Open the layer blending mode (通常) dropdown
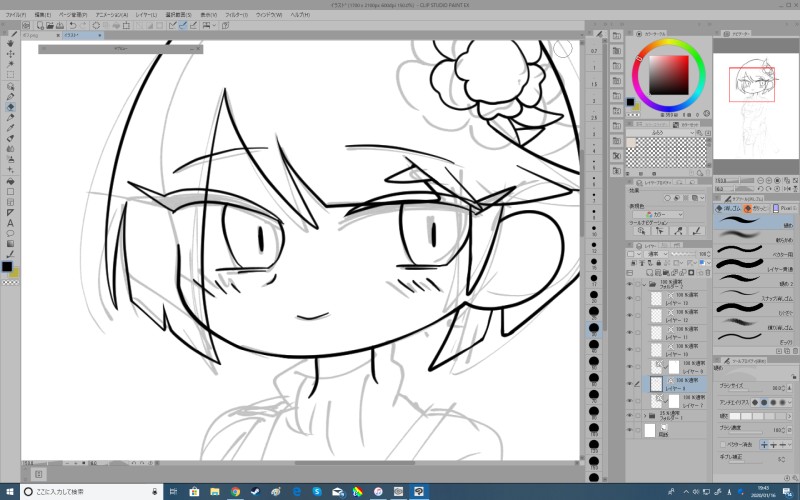This screenshot has height=500, width=800. pyautogui.click(x=656, y=254)
